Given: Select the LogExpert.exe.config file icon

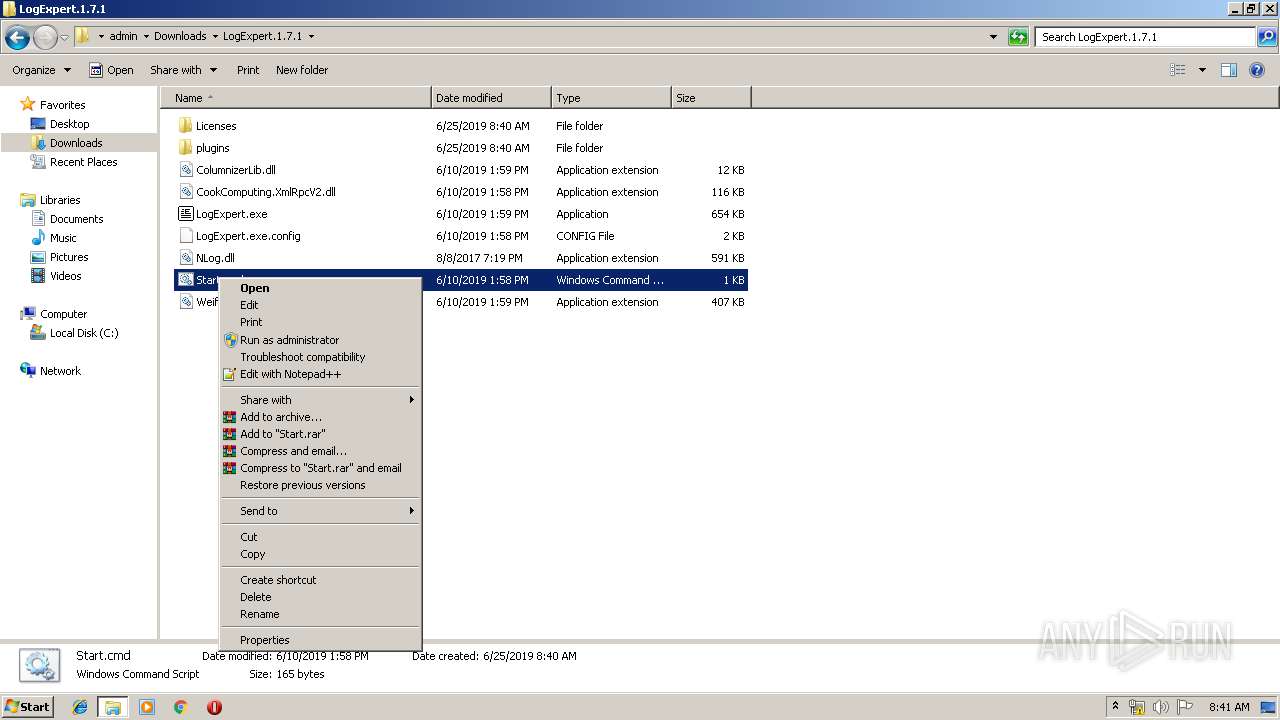Looking at the screenshot, I should pyautogui.click(x=185, y=236).
